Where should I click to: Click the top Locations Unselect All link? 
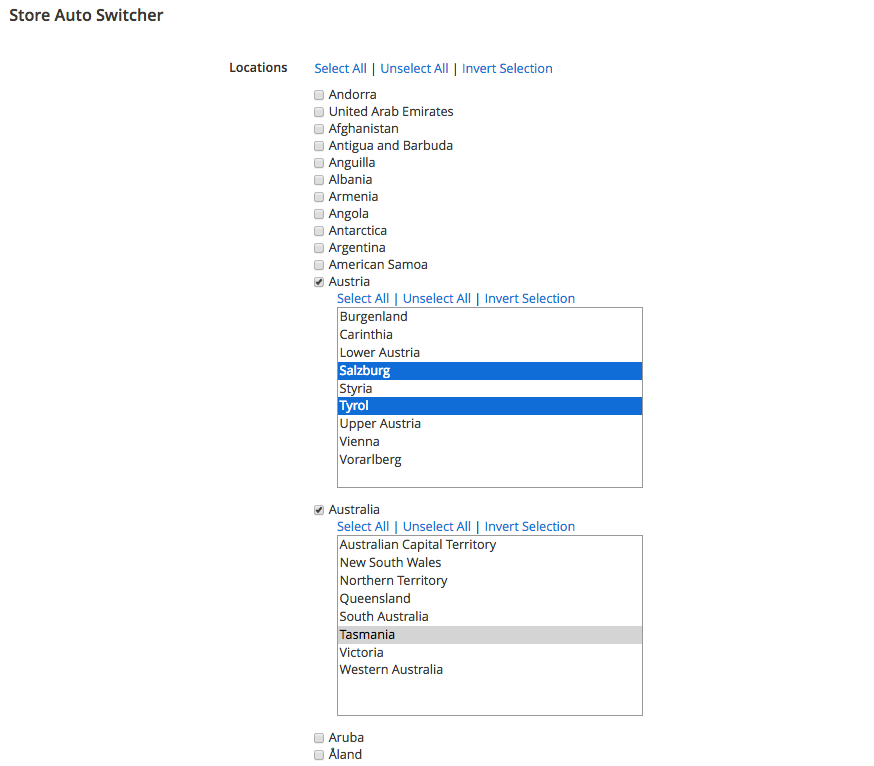coord(414,69)
